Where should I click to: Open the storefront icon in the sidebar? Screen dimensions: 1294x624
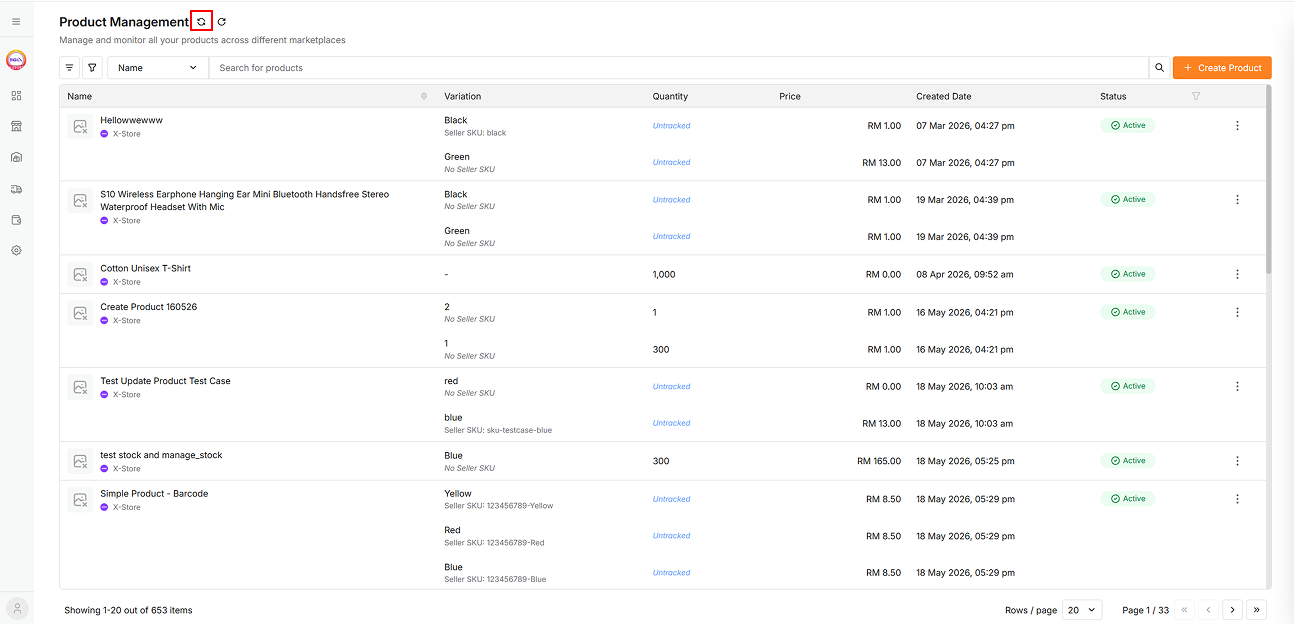pos(16,126)
